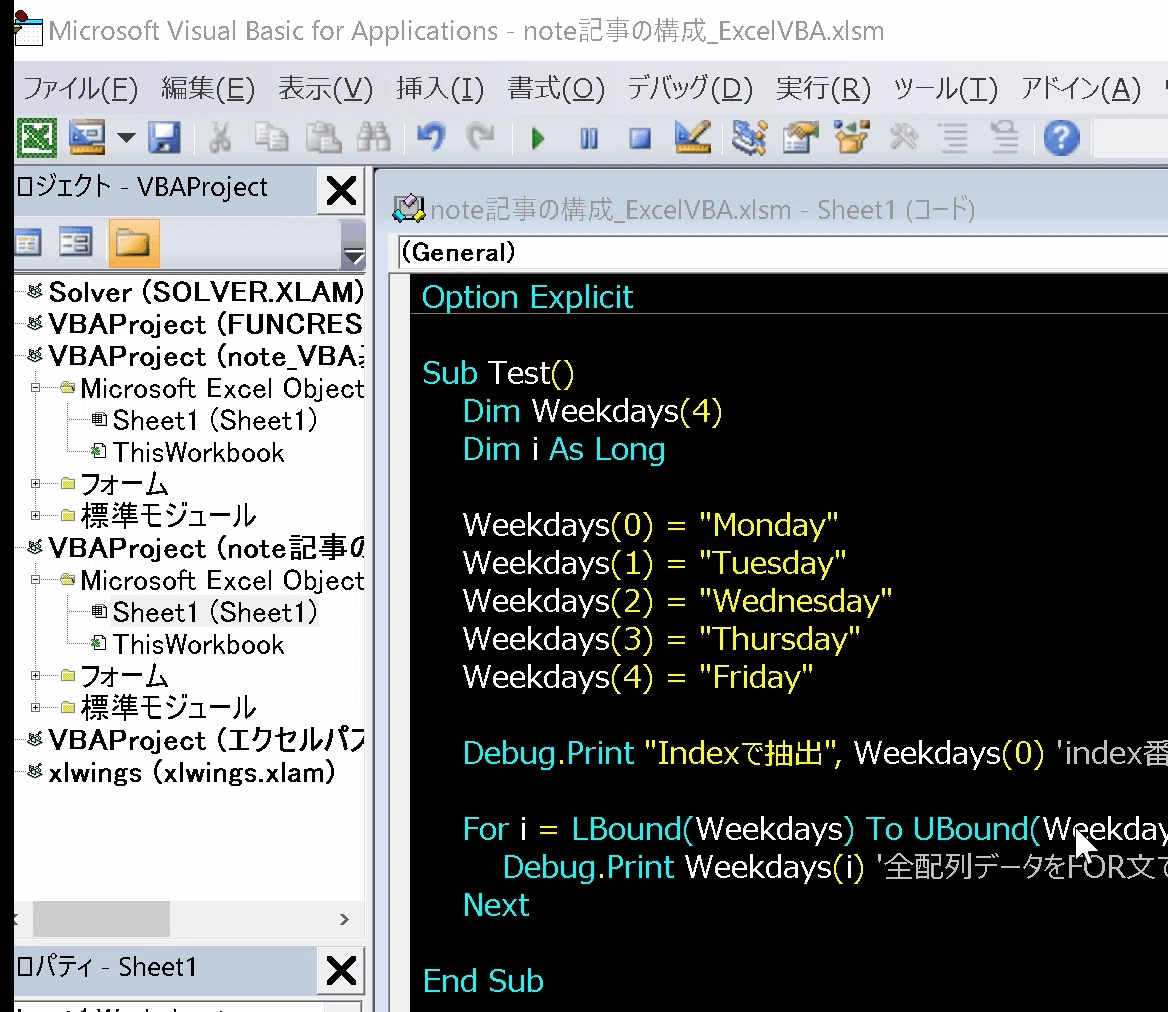Click the Paste clipboard icon
The height and width of the screenshot is (1012, 1168).
coord(323,138)
